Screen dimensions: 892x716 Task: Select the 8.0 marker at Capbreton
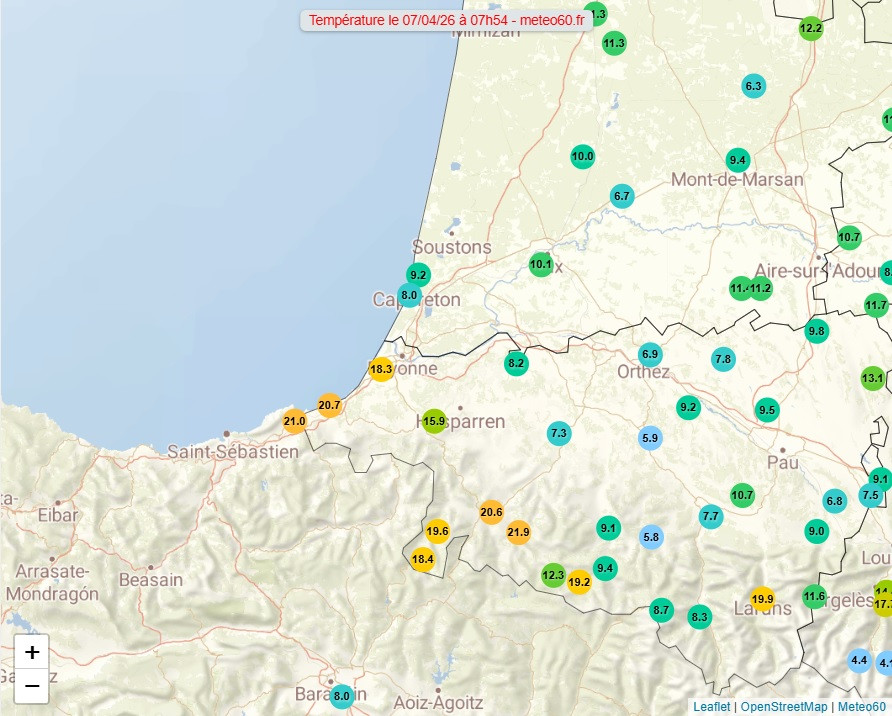coord(409,295)
